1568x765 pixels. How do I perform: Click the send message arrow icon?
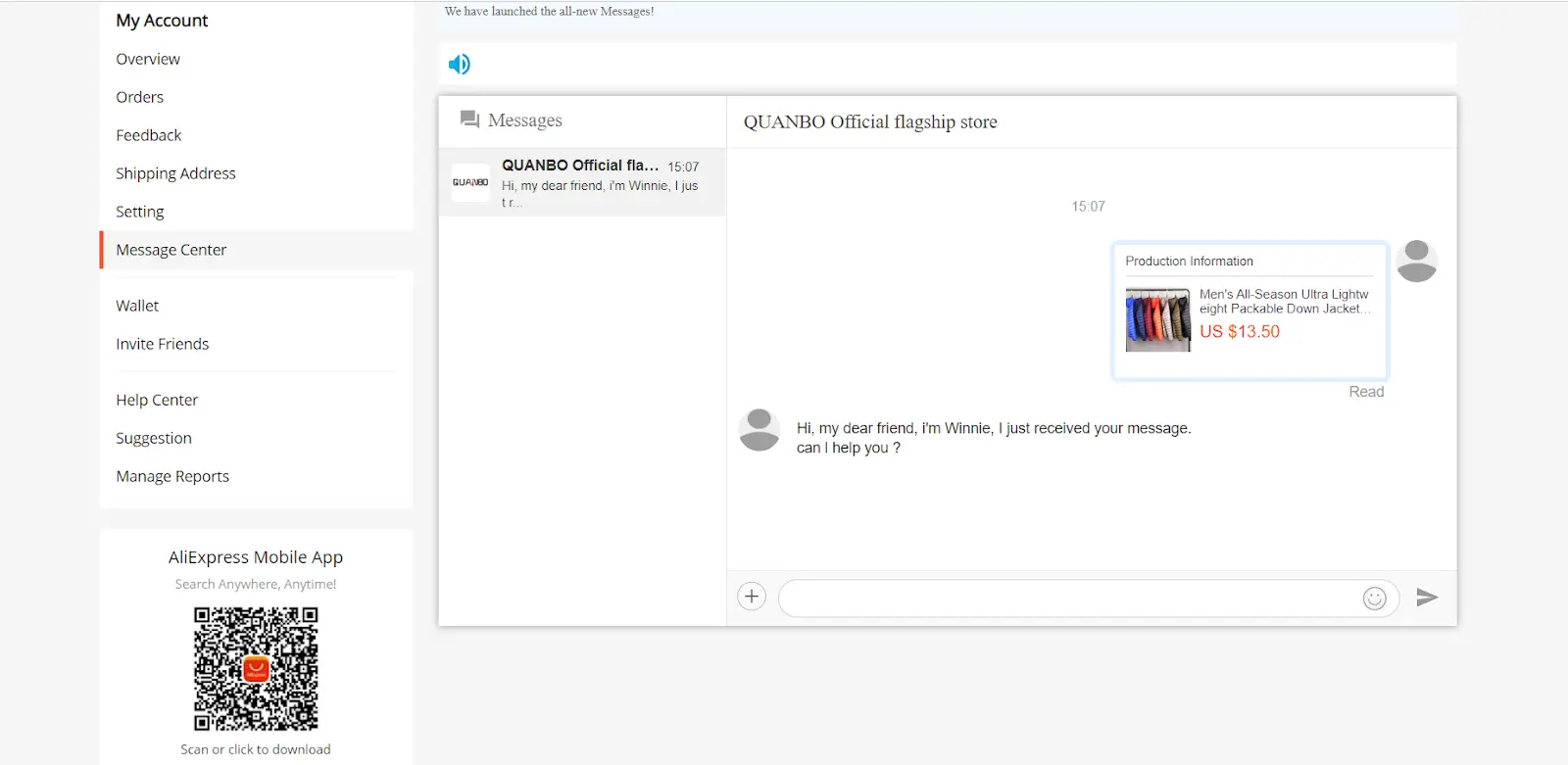coord(1427,597)
